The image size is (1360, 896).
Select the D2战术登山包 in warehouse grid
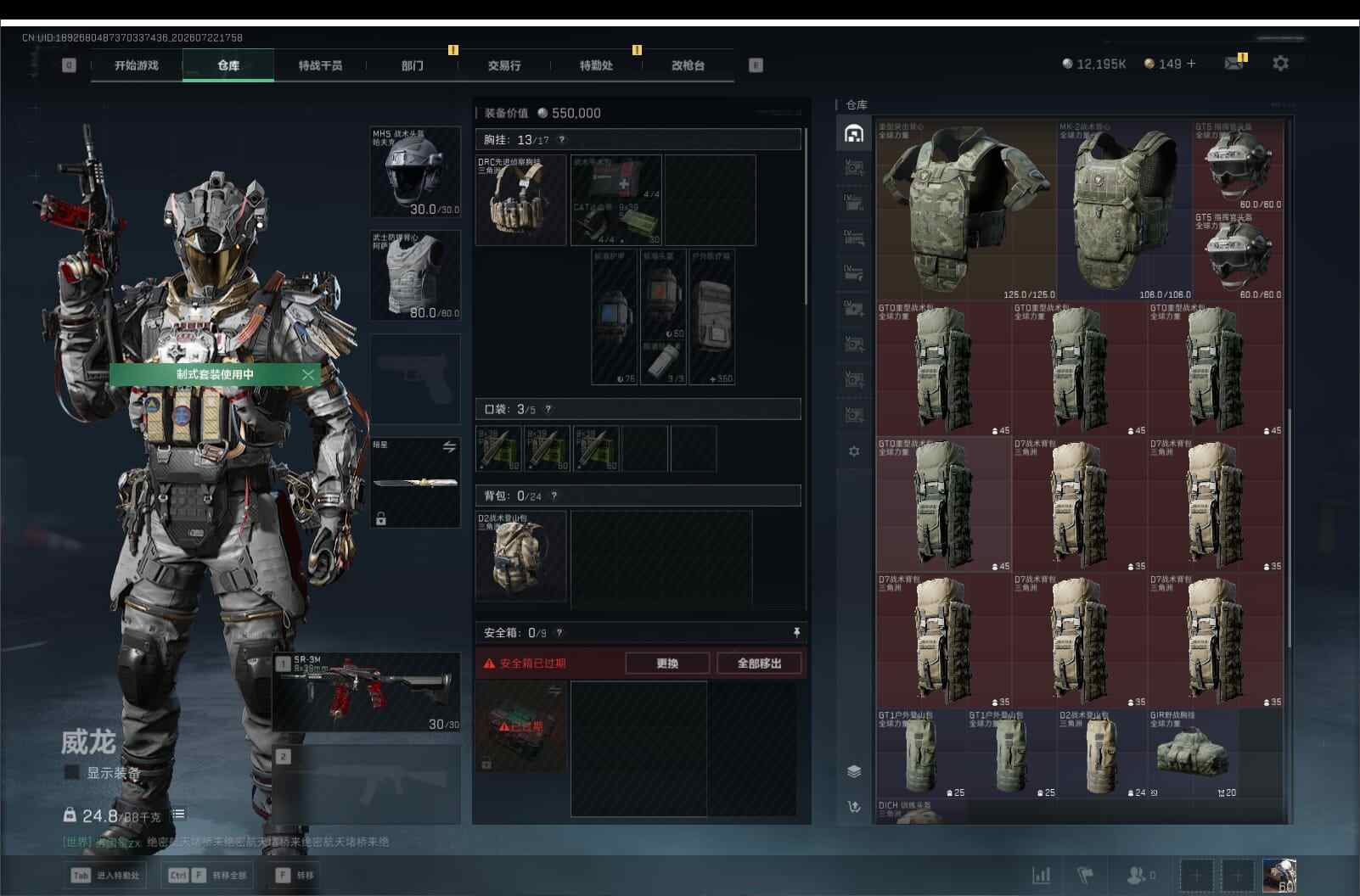coord(1102,754)
